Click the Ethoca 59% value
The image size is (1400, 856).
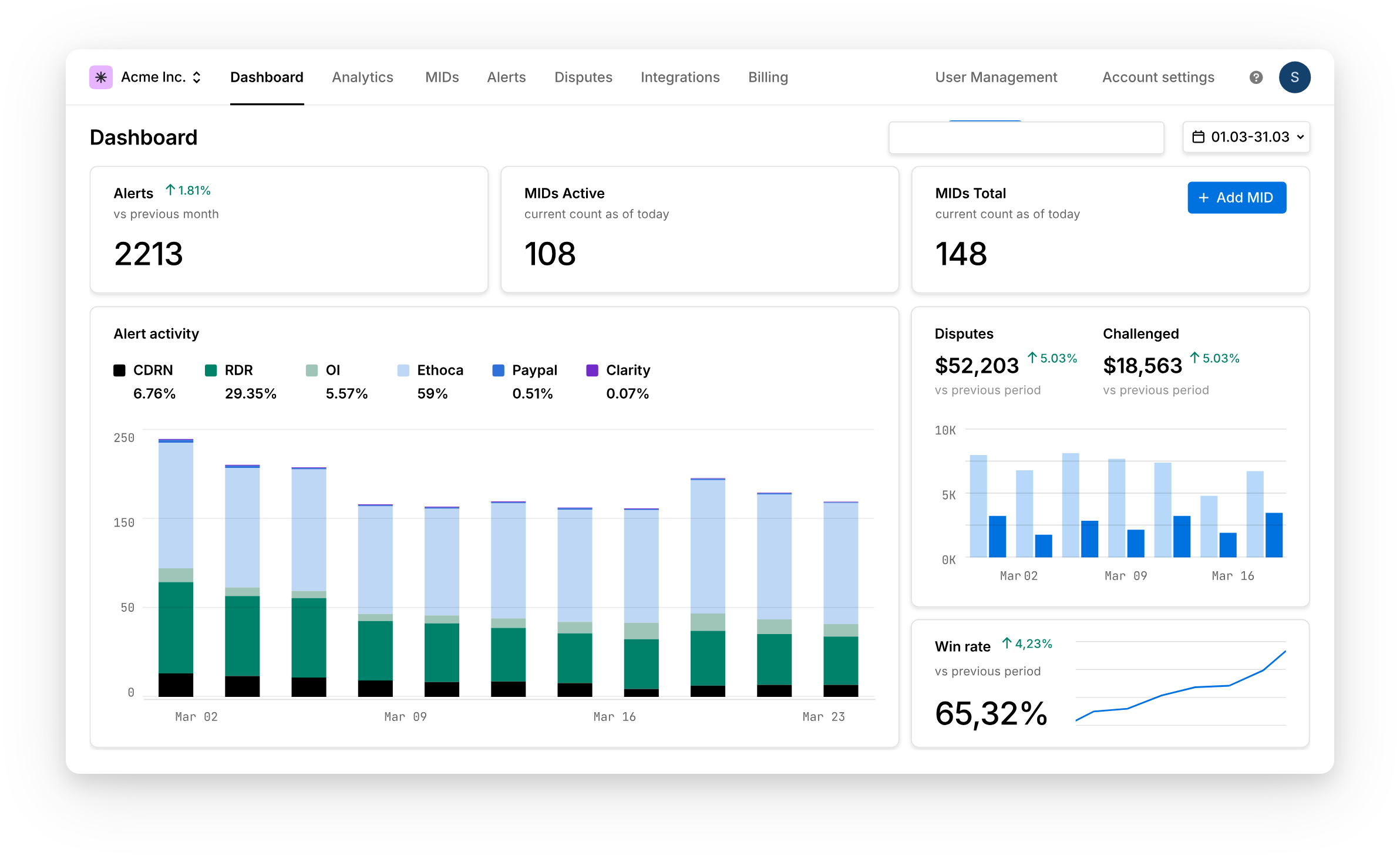tap(433, 394)
